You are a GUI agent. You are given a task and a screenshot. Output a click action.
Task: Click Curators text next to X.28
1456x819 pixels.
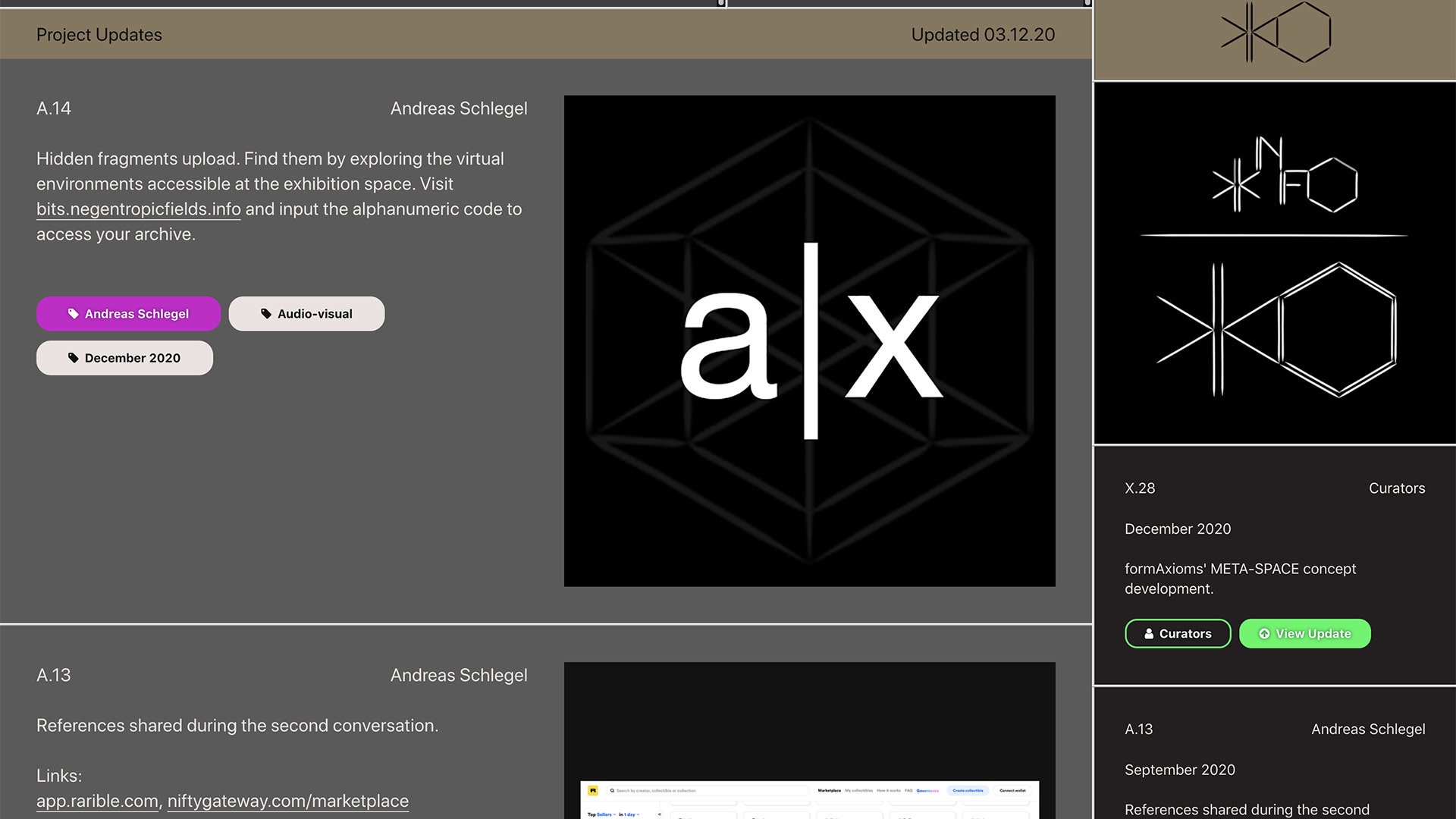coord(1396,488)
